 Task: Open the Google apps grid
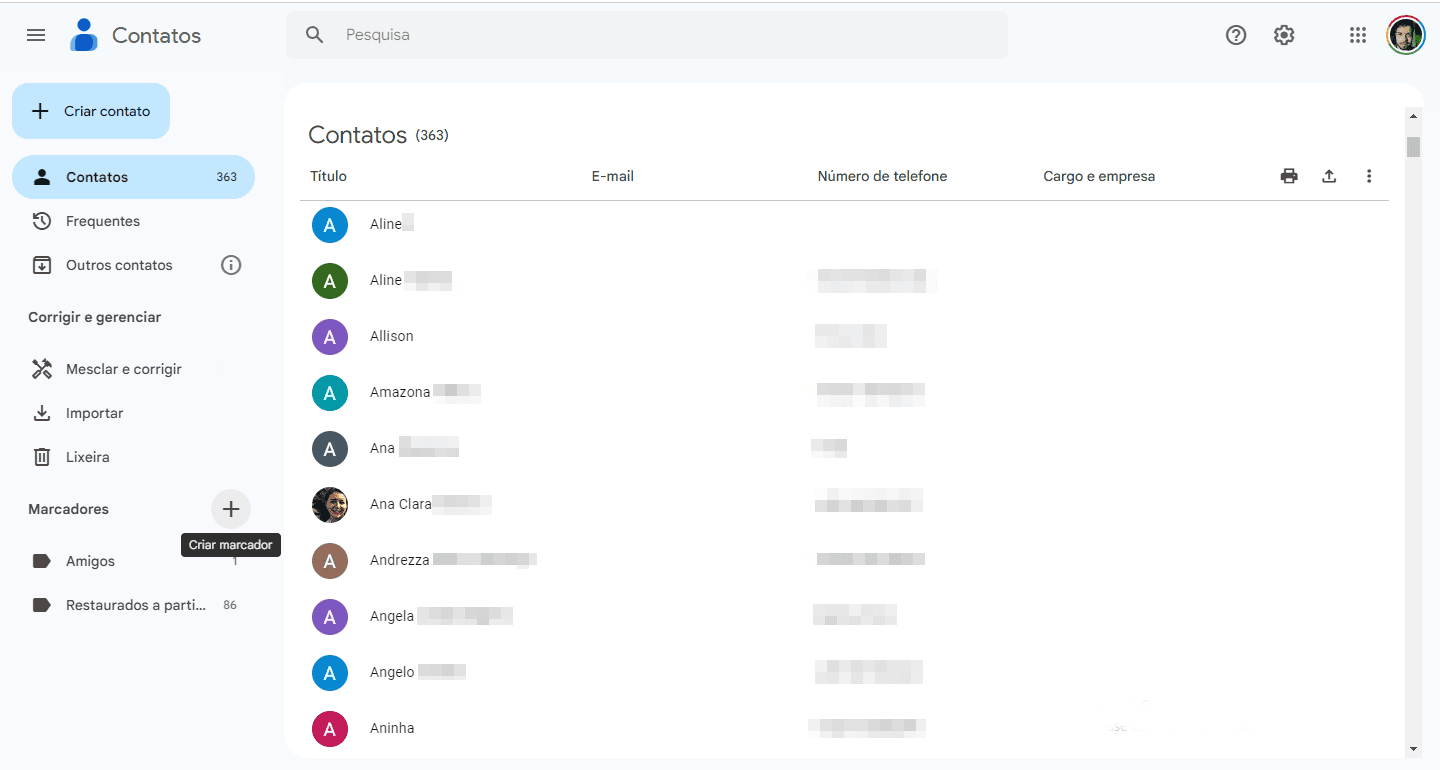click(x=1357, y=35)
